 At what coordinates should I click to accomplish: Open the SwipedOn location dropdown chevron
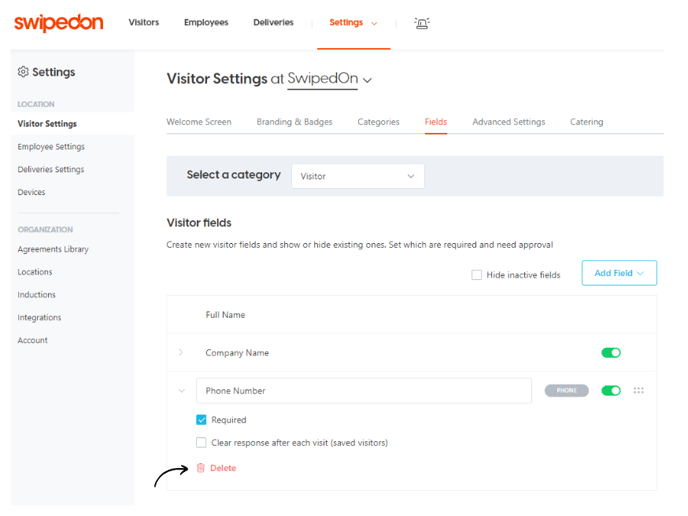click(x=368, y=80)
